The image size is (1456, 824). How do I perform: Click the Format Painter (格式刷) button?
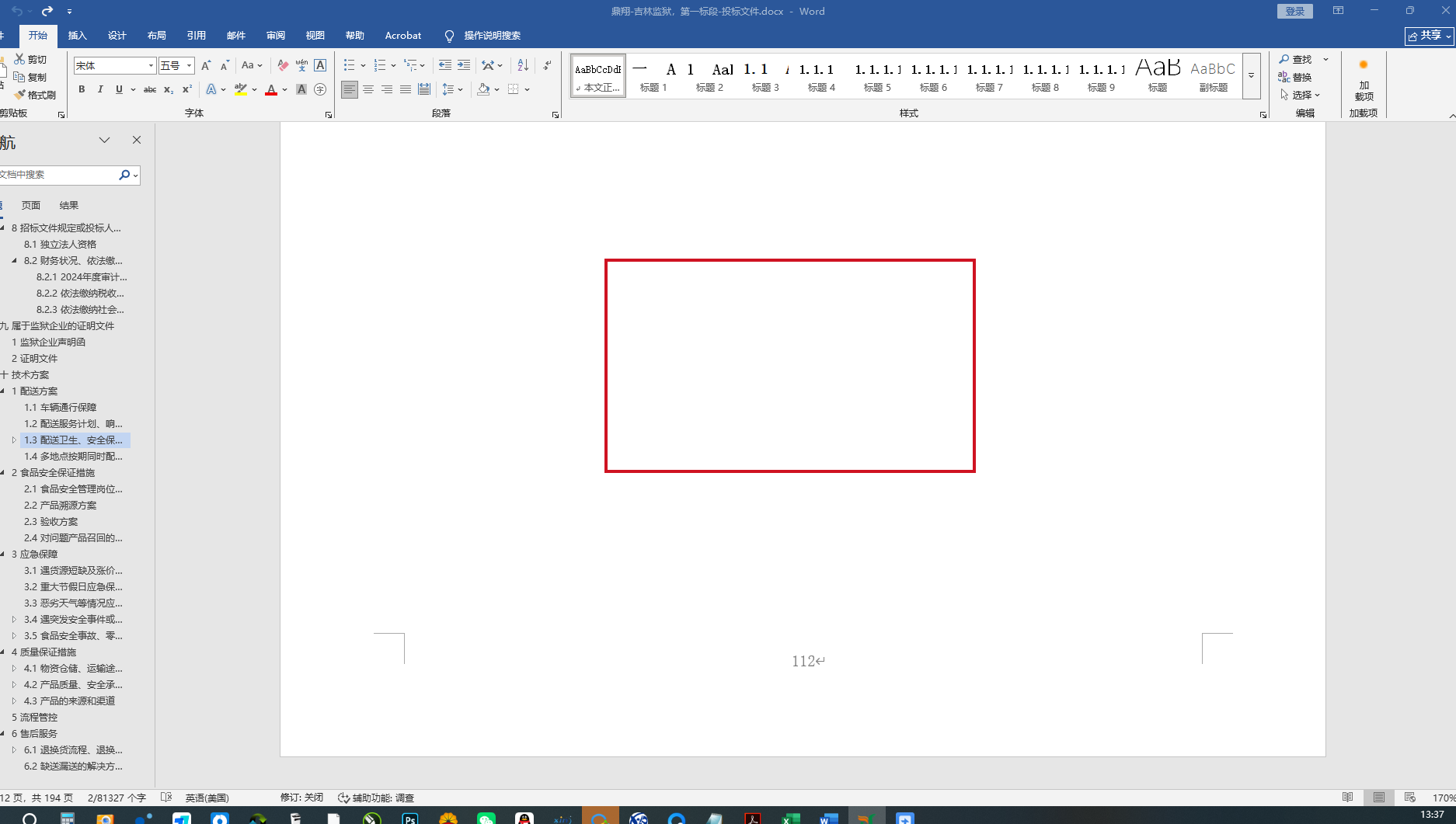pos(36,95)
